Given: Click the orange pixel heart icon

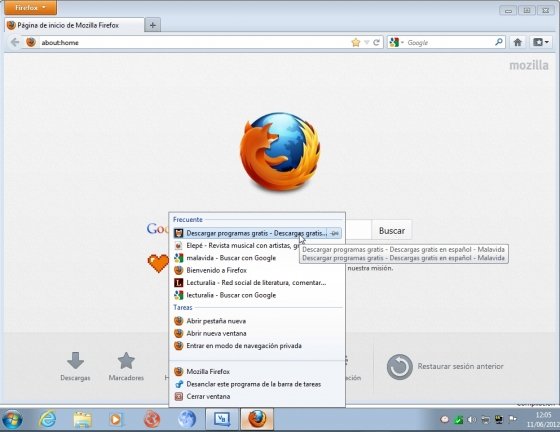Looking at the screenshot, I should click(x=158, y=263).
